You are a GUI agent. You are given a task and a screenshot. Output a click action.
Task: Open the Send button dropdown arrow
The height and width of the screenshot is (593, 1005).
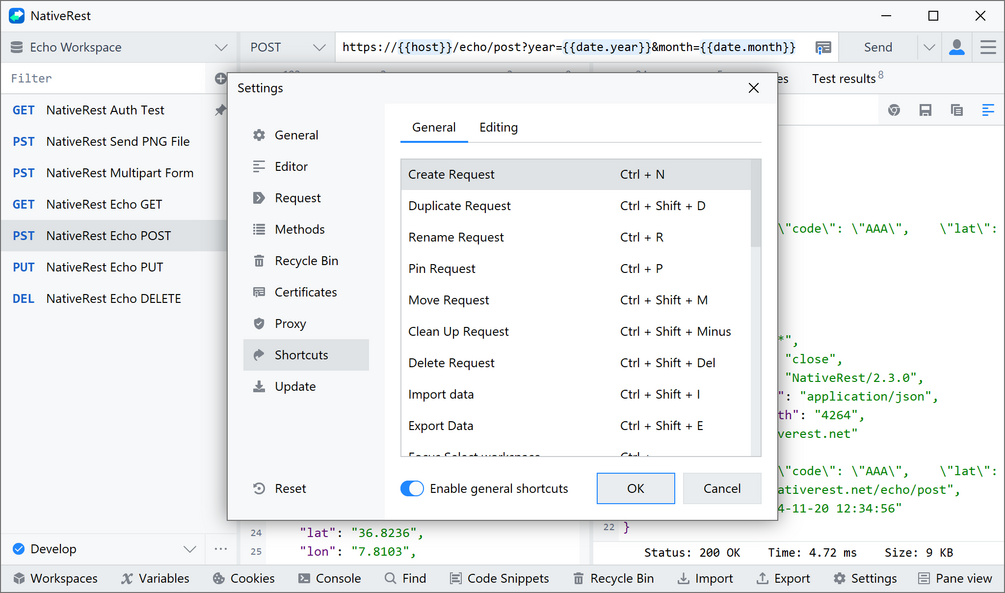pyautogui.click(x=929, y=47)
